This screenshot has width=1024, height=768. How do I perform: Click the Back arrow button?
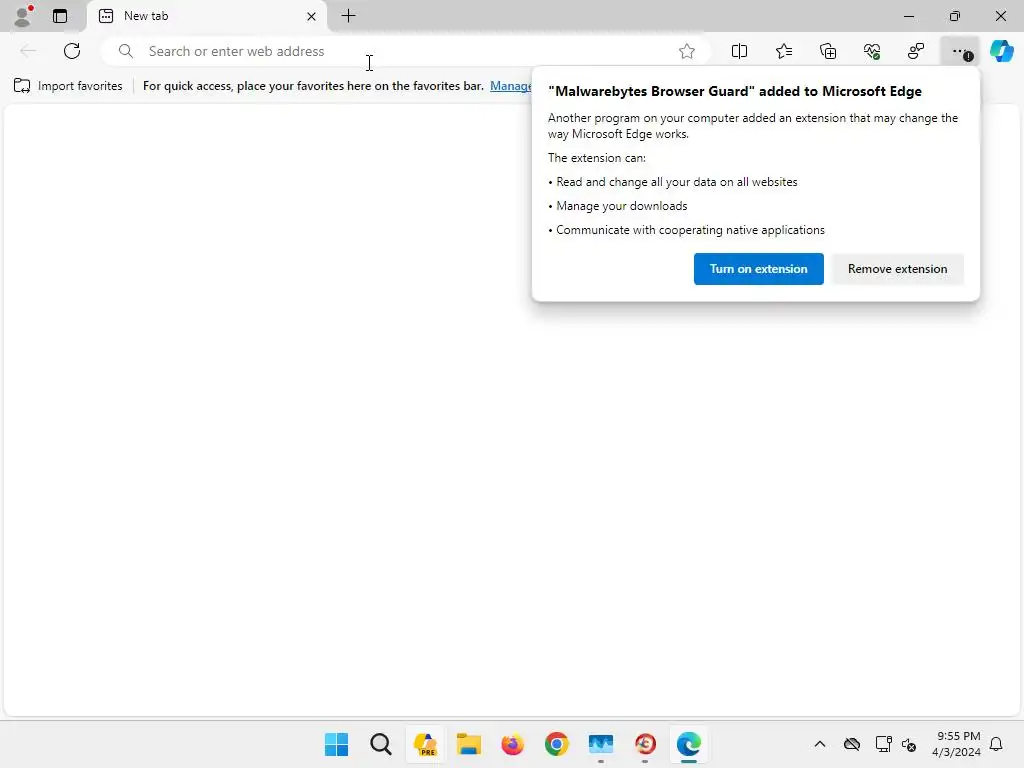coord(28,51)
